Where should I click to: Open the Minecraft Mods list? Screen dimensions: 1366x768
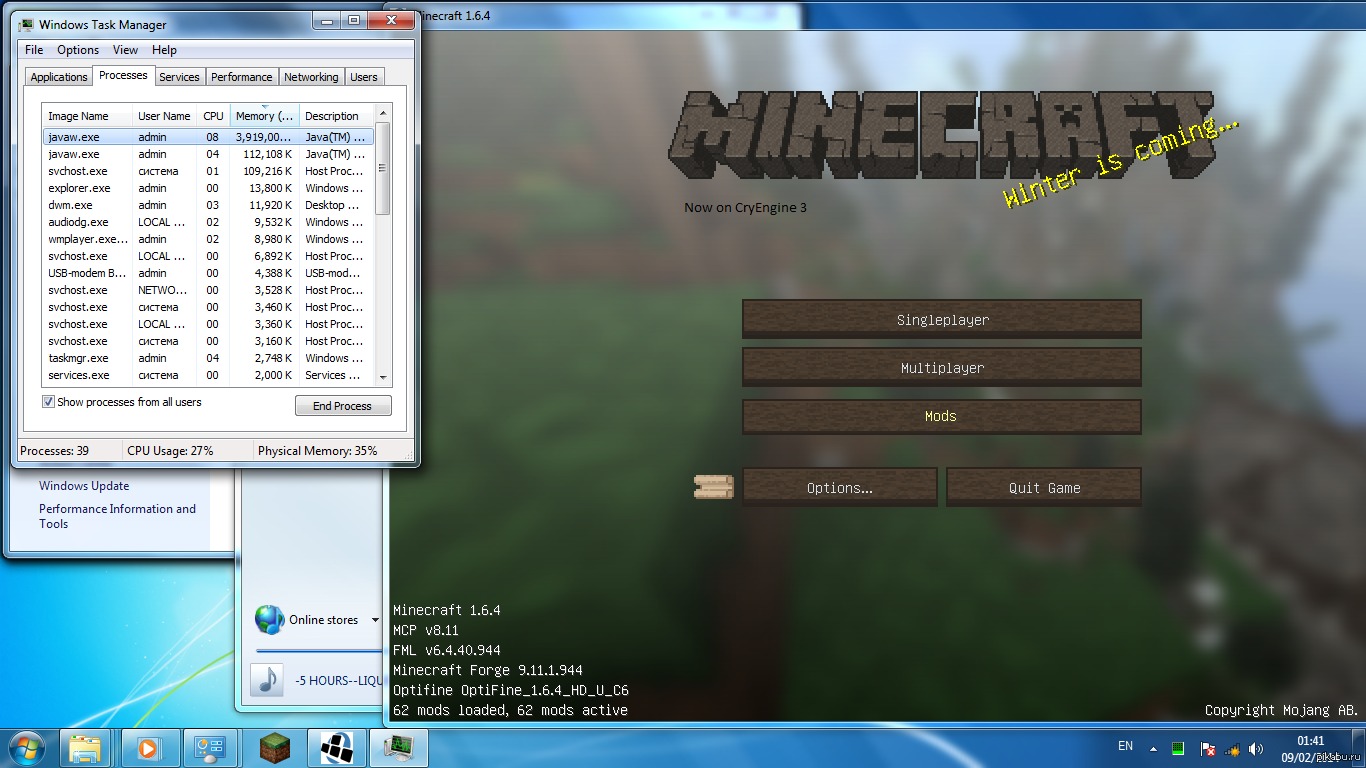[942, 416]
